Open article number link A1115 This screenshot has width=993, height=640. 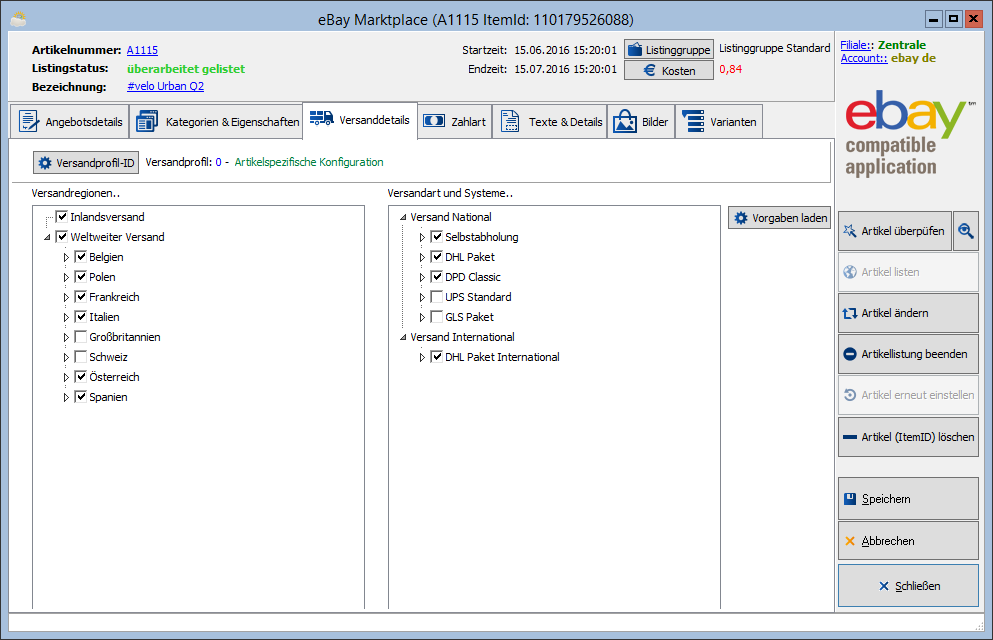pyautogui.click(x=142, y=50)
